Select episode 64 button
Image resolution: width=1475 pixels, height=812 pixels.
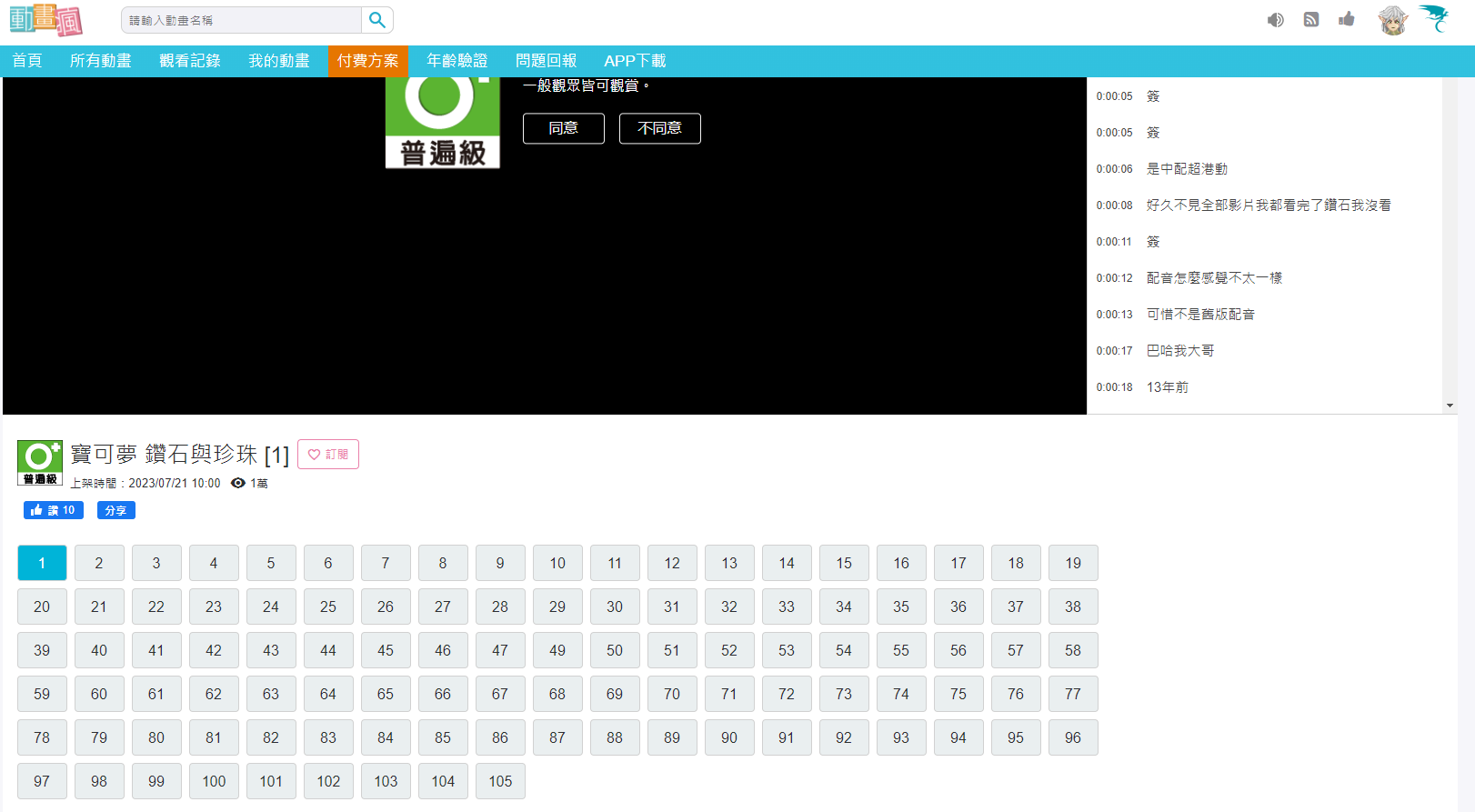(328, 694)
